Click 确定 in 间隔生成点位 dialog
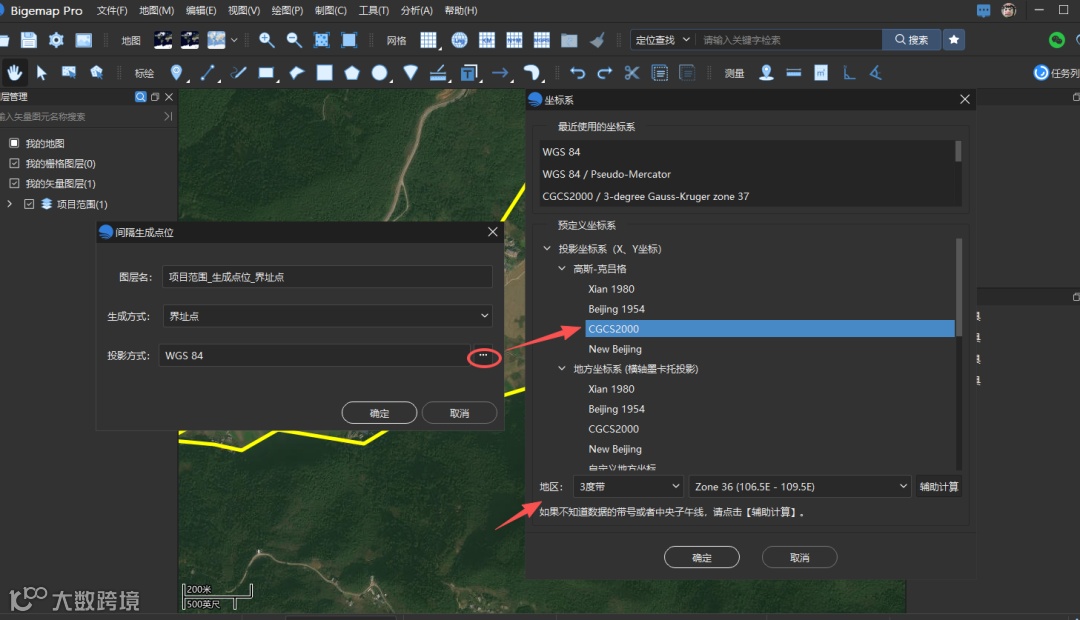This screenshot has height=620, width=1080. tap(380, 413)
